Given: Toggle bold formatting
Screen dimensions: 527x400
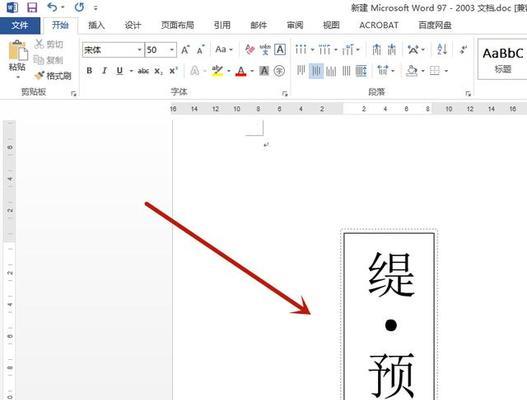Looking at the screenshot, I should (x=89, y=71).
